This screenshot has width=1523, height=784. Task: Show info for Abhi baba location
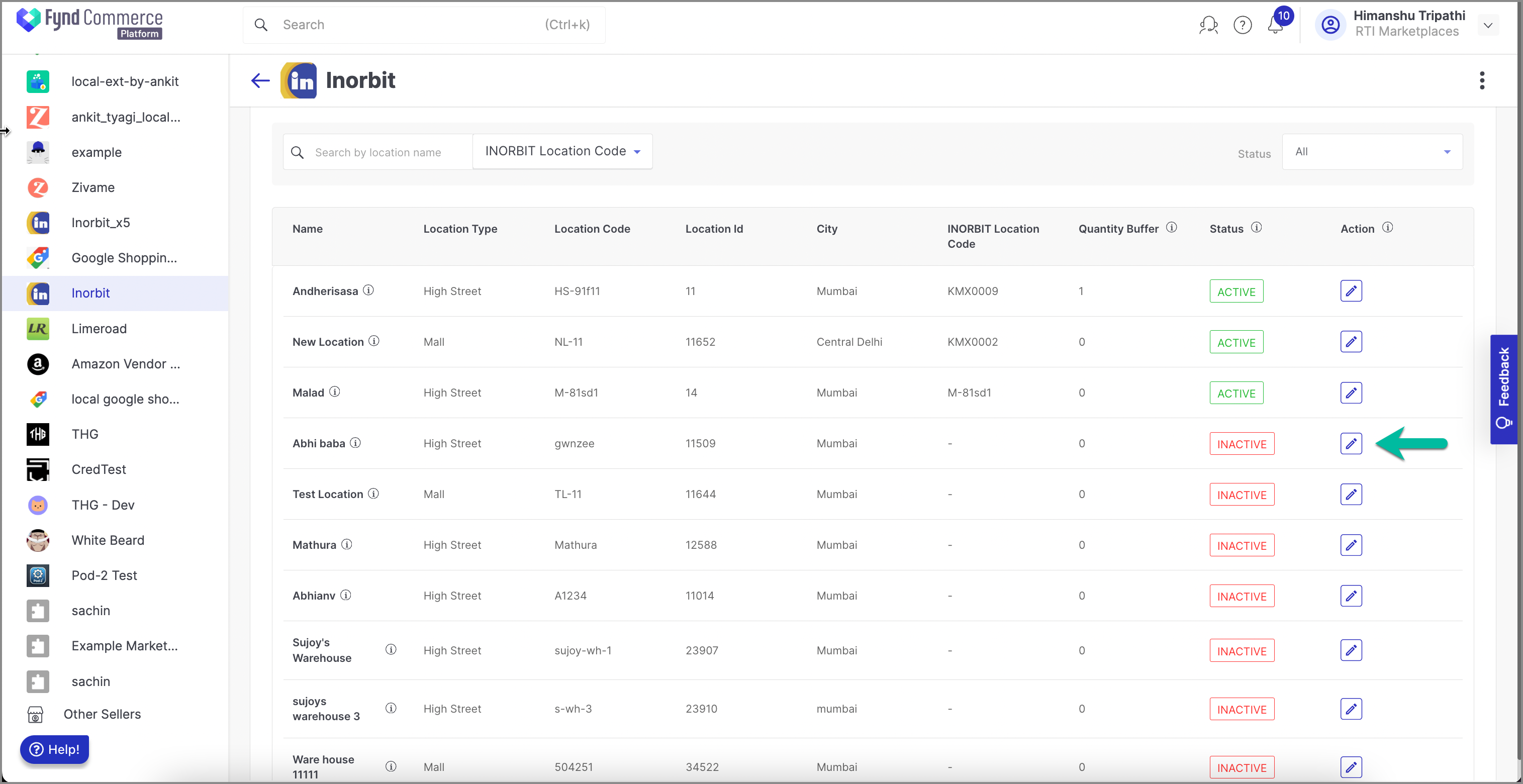click(355, 443)
